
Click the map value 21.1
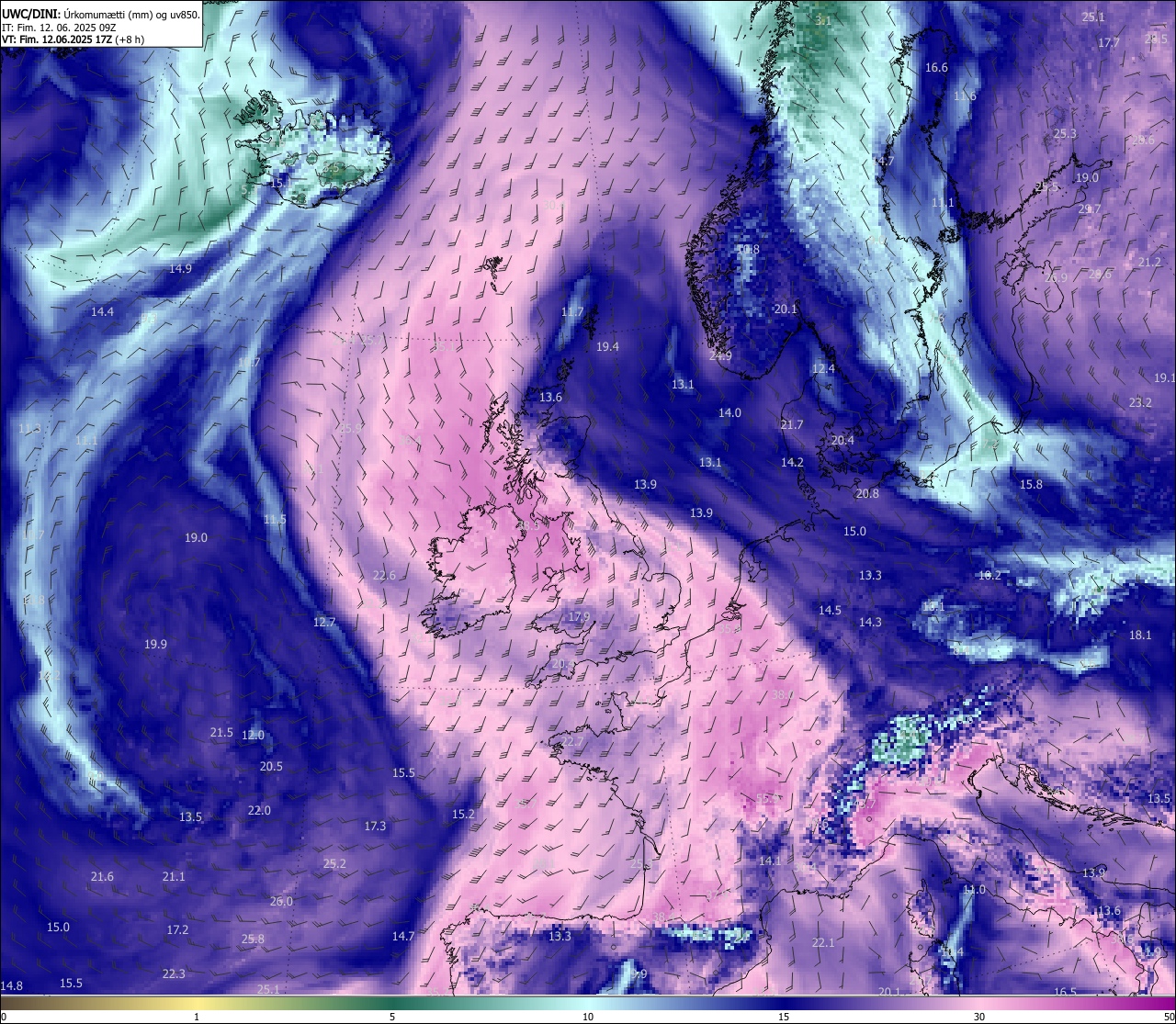174,877
